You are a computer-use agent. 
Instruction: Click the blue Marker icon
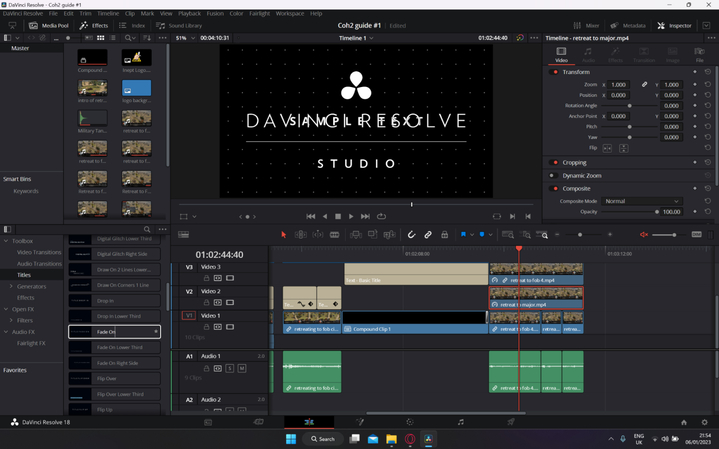pos(482,234)
